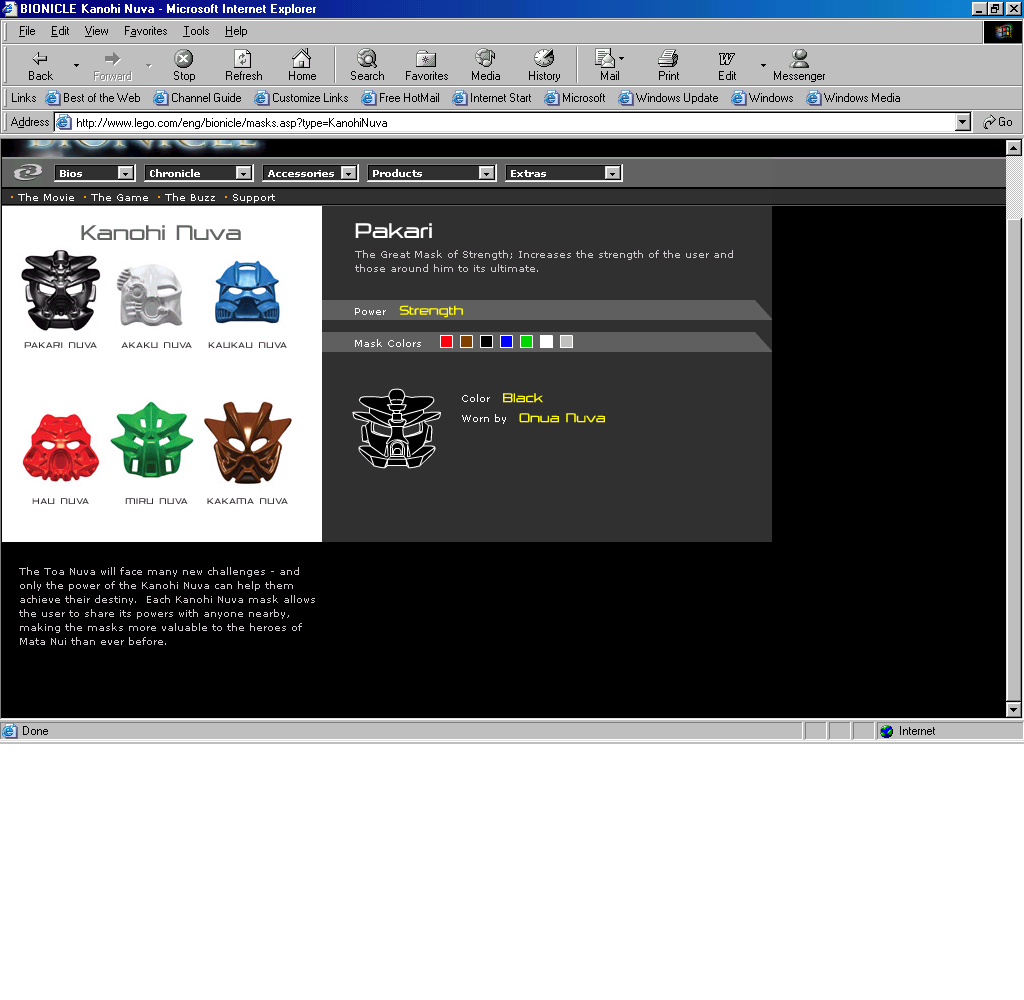This screenshot has height=1000, width=1024.
Task: Click the page scrollbar up arrow
Action: (1013, 148)
